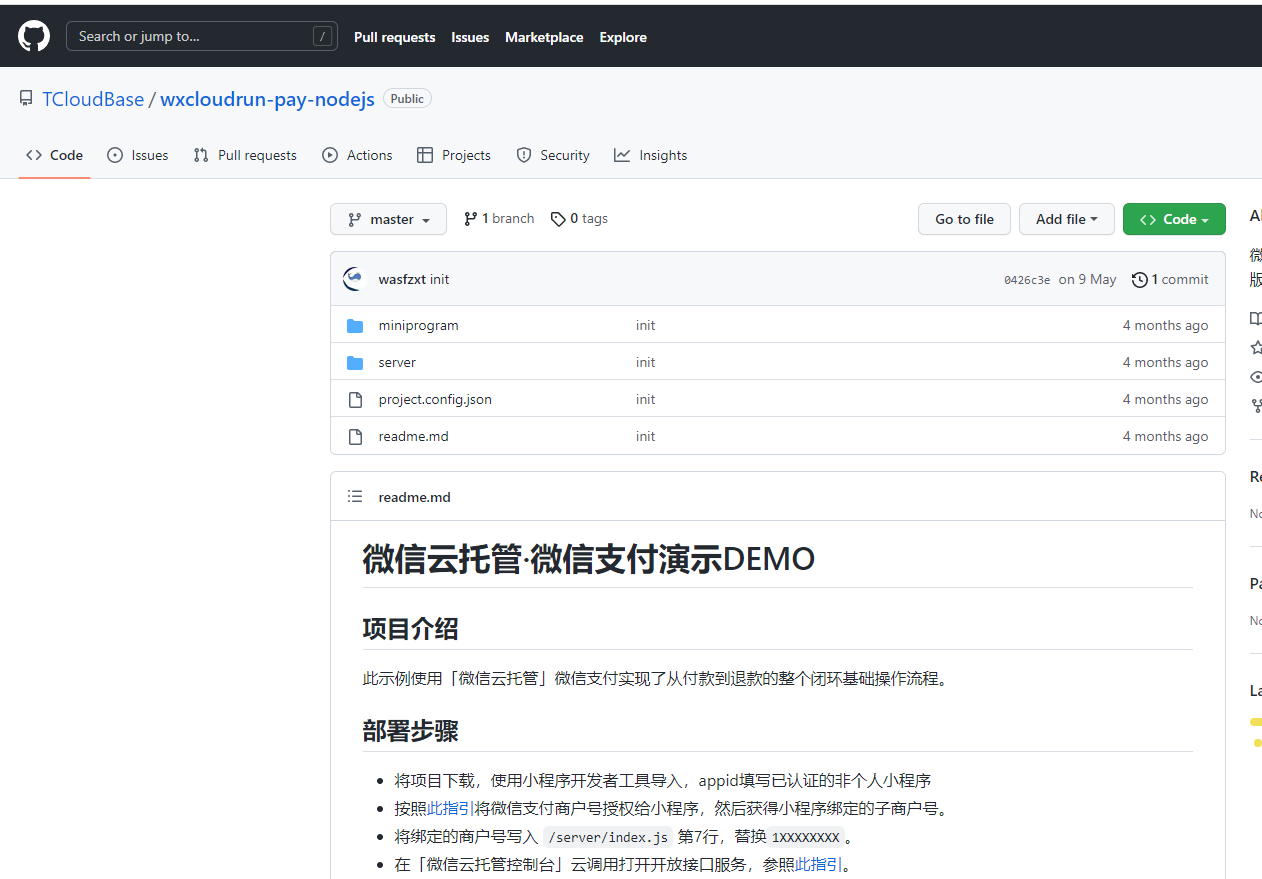The width and height of the screenshot is (1262, 879).
Task: Click the 部署步骤 heading
Action: (411, 731)
